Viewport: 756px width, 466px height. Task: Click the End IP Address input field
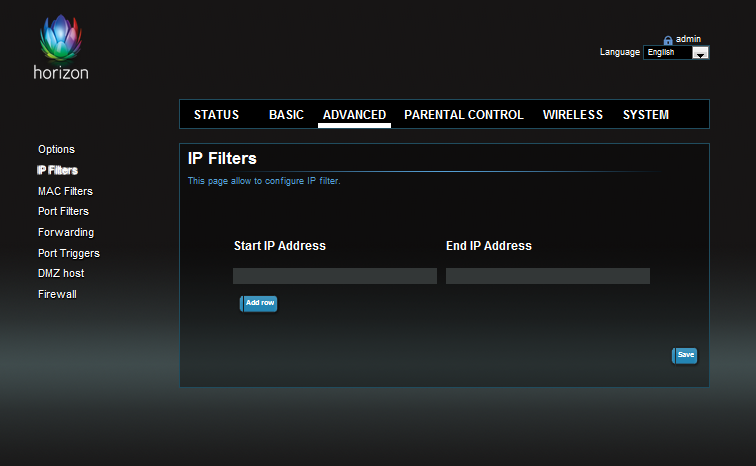coord(548,276)
